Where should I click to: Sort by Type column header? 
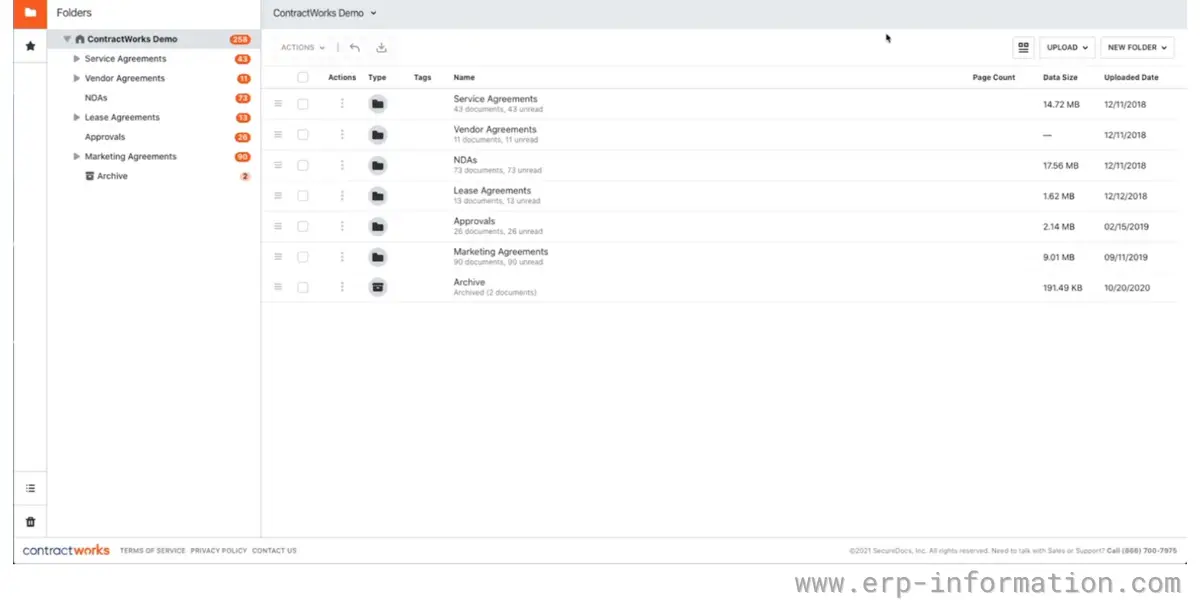[377, 77]
